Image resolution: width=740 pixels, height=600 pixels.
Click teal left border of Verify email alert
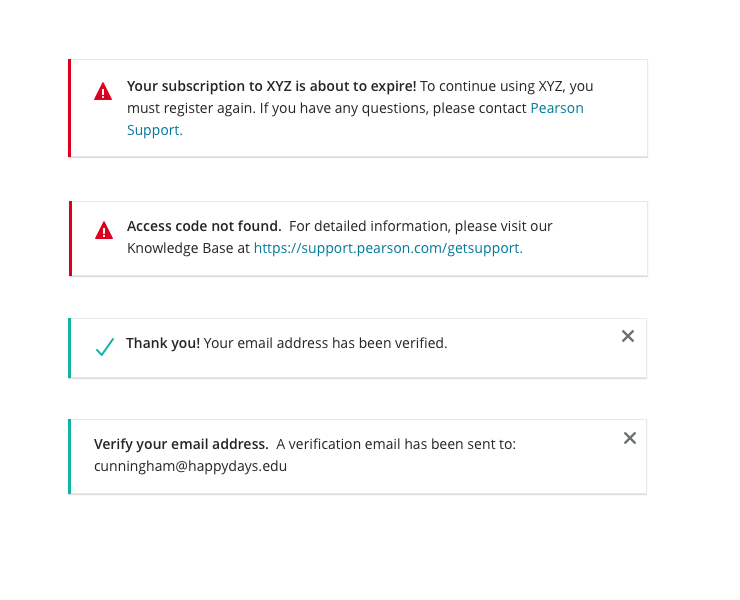click(x=69, y=456)
